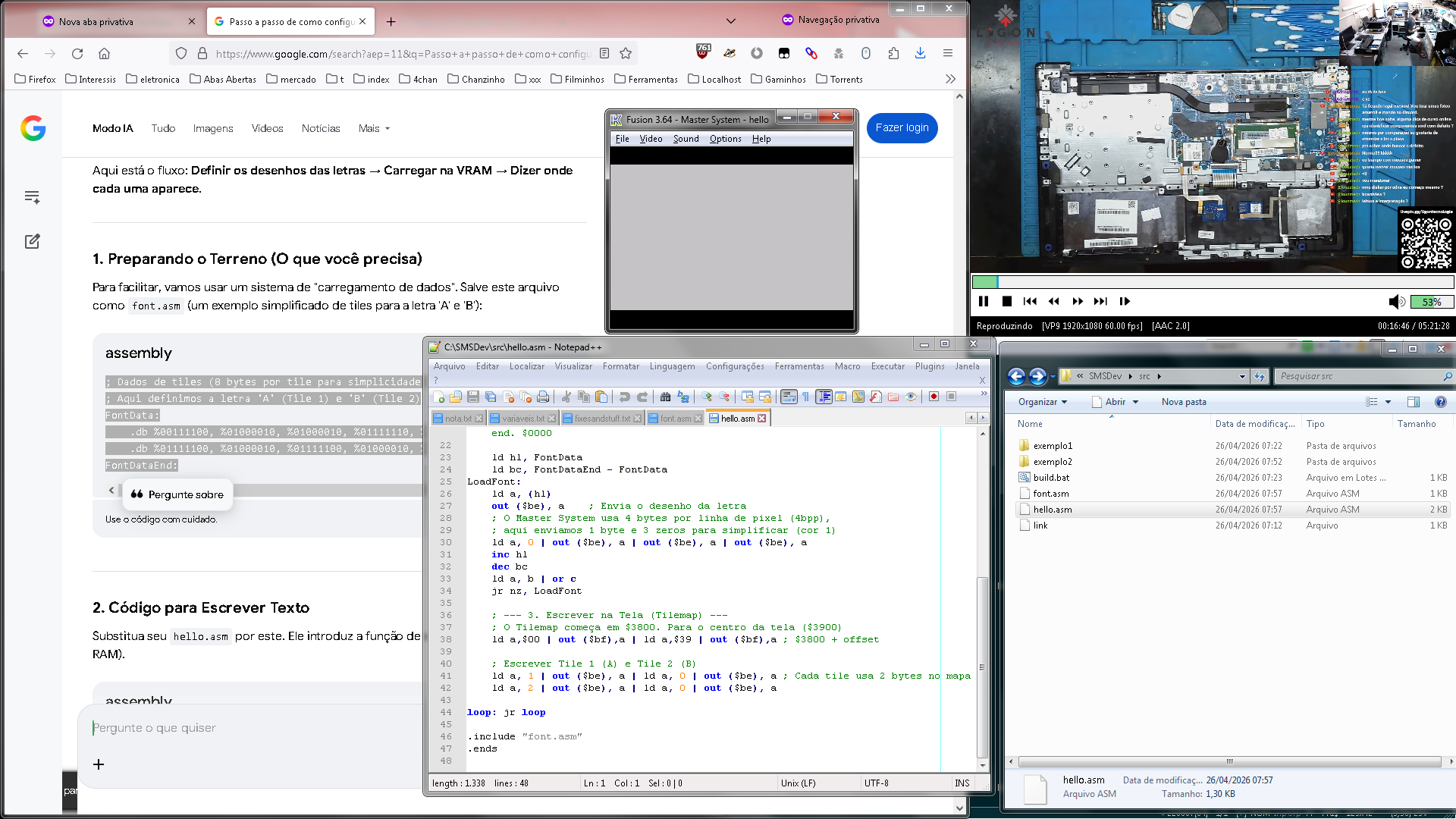Click the 53% volume slider
The height and width of the screenshot is (819, 1456).
[1431, 302]
